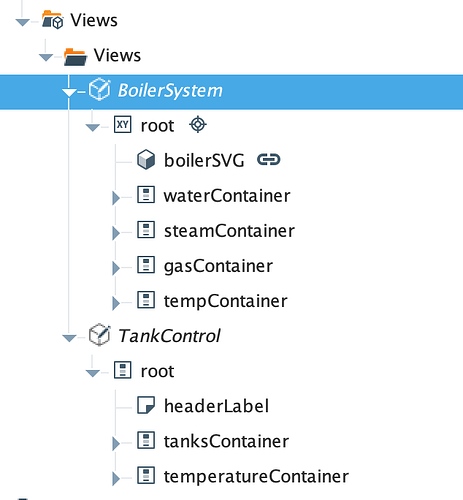Click the TankControl view cube icon
The image size is (463, 500).
tap(99, 335)
